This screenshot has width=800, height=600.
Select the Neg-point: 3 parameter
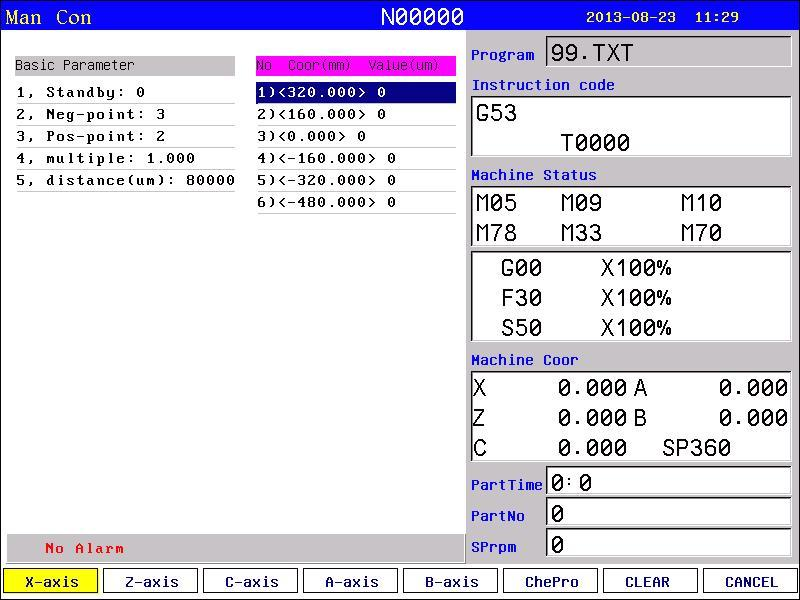point(125,114)
